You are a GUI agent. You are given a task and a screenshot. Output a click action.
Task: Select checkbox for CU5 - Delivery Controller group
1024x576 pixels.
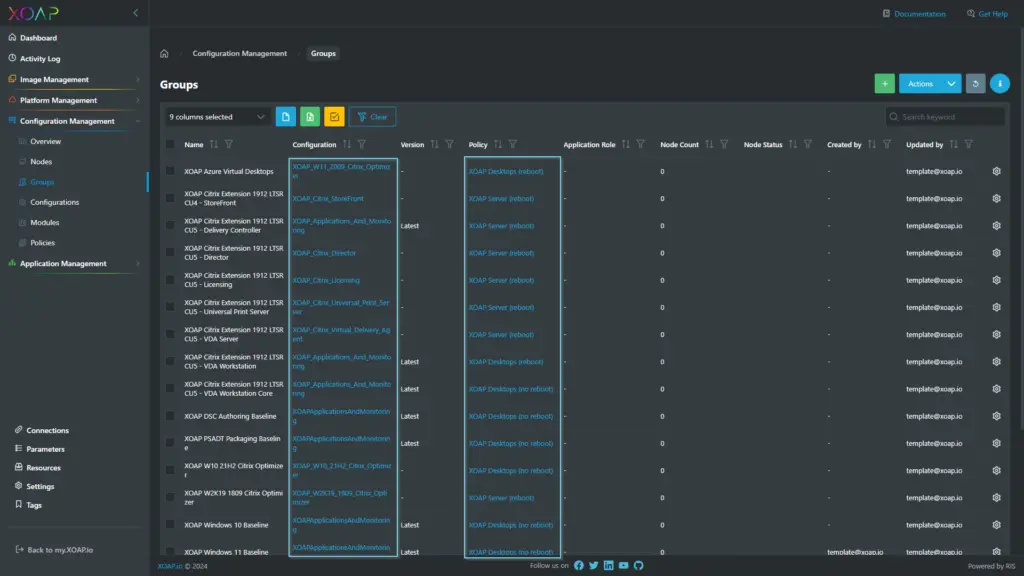[170, 225]
